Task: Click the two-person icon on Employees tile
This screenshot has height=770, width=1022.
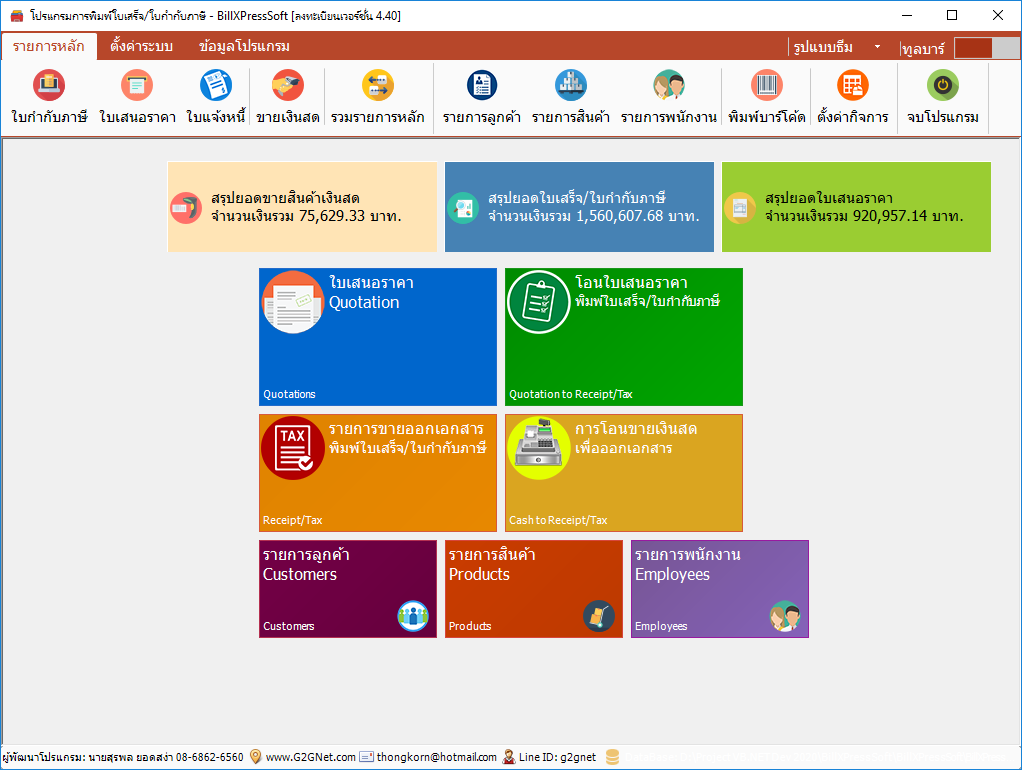Action: (x=785, y=616)
